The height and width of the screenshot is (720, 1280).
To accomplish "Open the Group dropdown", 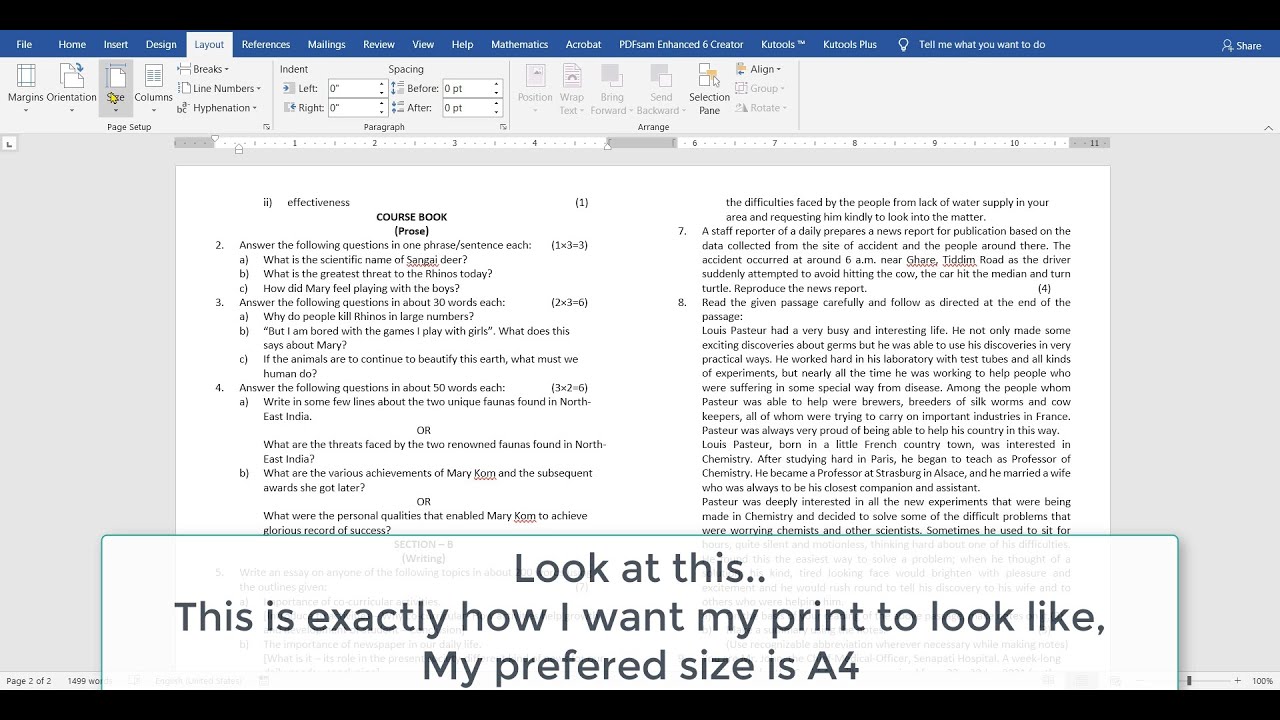I will click(x=760, y=88).
